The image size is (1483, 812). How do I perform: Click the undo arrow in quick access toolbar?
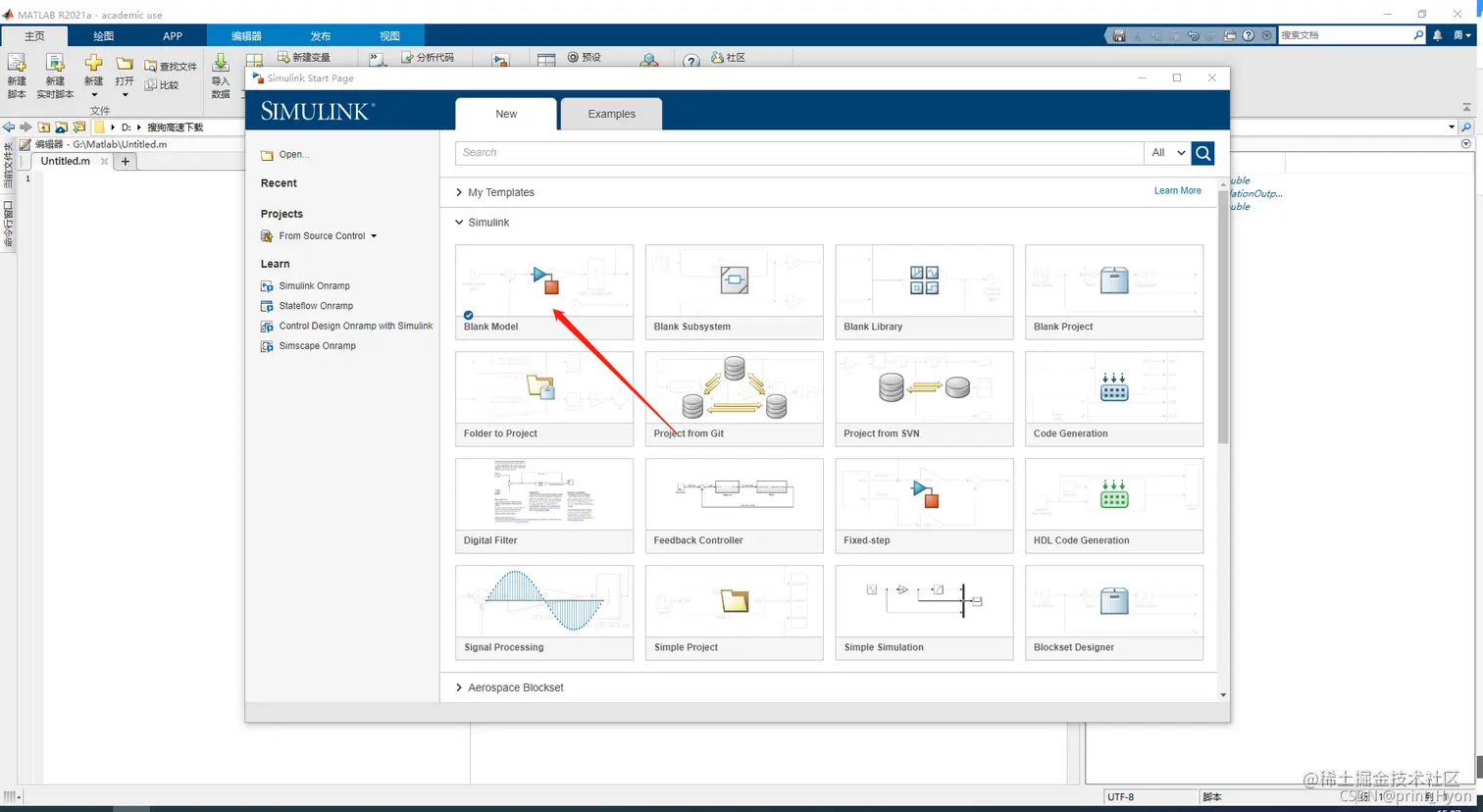coord(1193,35)
